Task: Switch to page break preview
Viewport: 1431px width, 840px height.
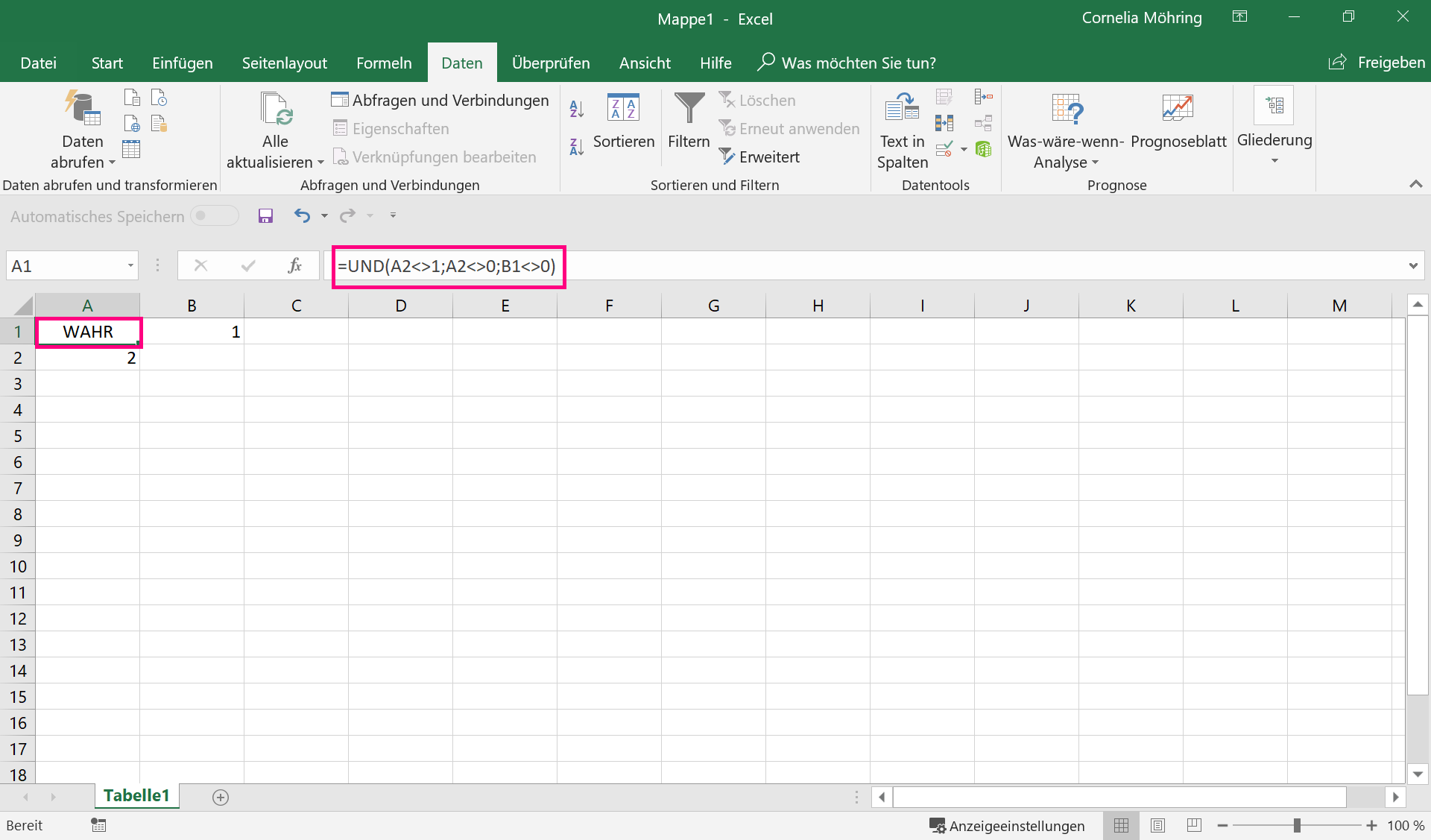Action: coord(1194,825)
